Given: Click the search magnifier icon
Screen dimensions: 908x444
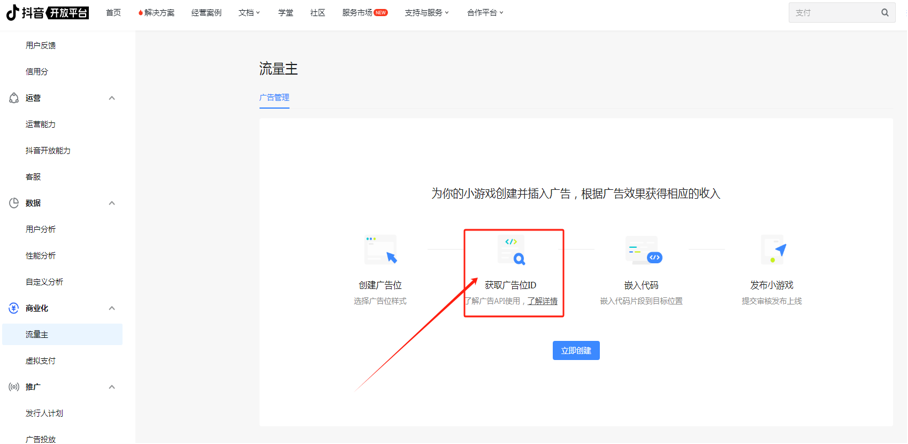Looking at the screenshot, I should [x=885, y=13].
